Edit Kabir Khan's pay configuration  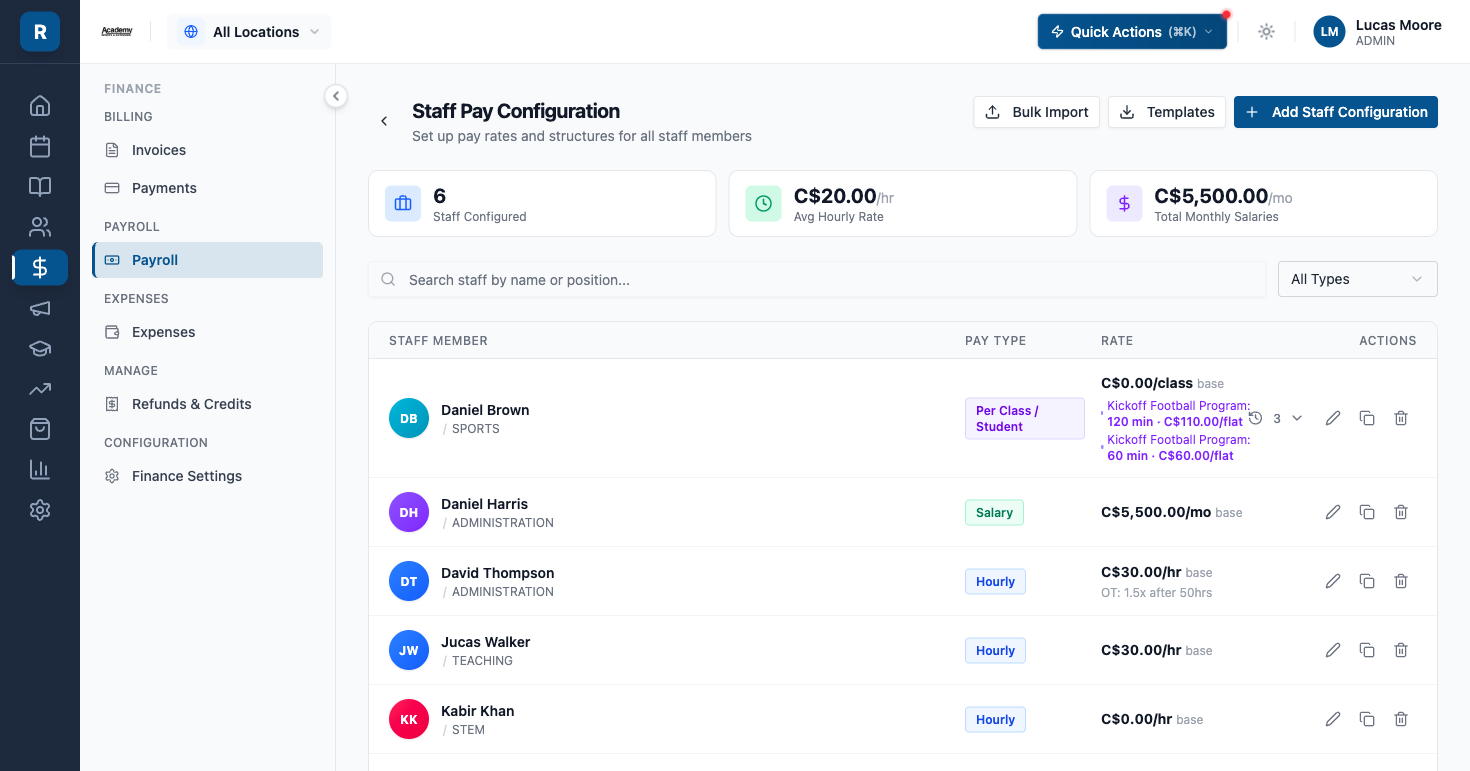pyautogui.click(x=1333, y=719)
